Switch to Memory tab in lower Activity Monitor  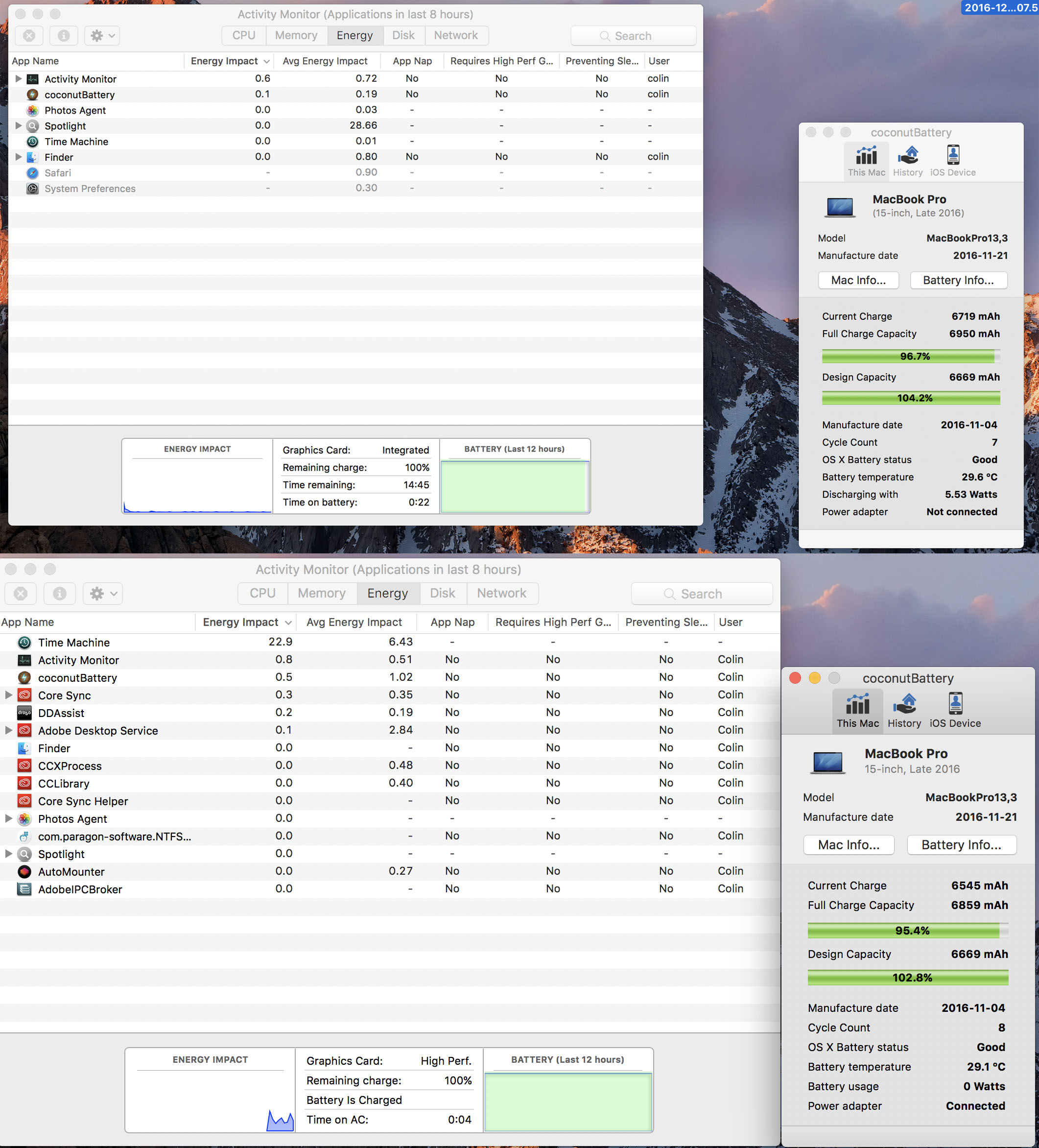tap(322, 594)
